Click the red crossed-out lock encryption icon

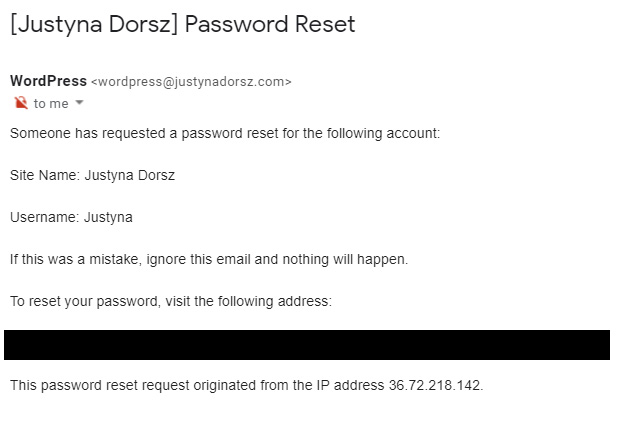pyautogui.click(x=21, y=103)
